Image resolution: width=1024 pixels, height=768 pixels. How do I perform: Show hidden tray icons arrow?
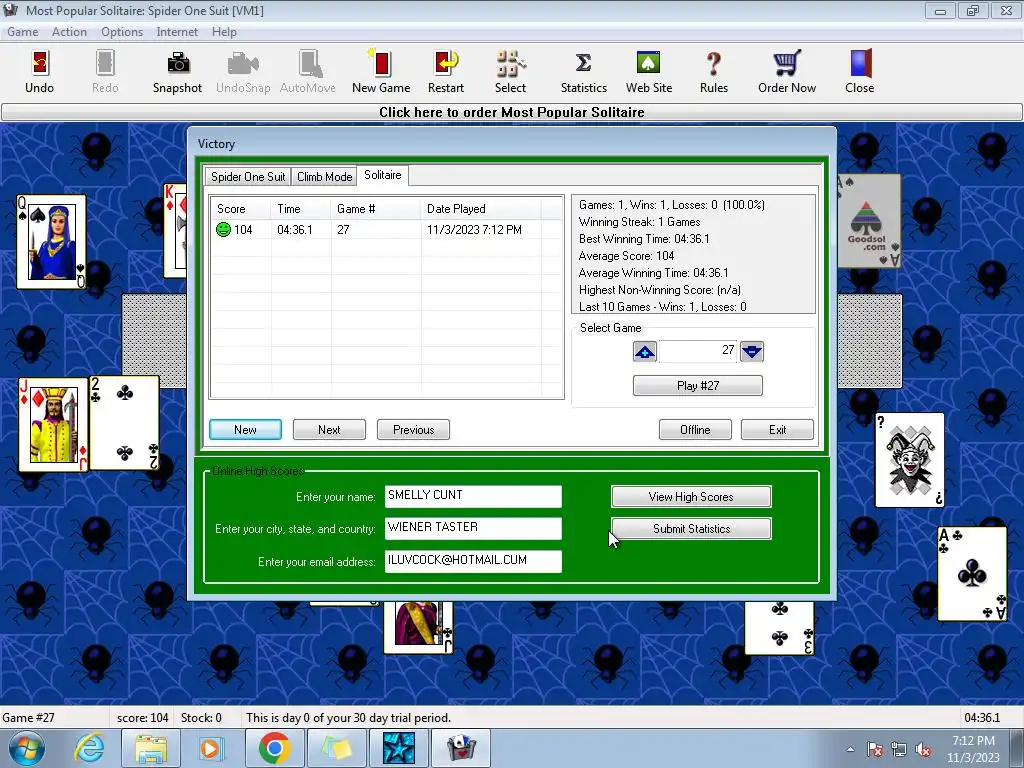tap(850, 749)
